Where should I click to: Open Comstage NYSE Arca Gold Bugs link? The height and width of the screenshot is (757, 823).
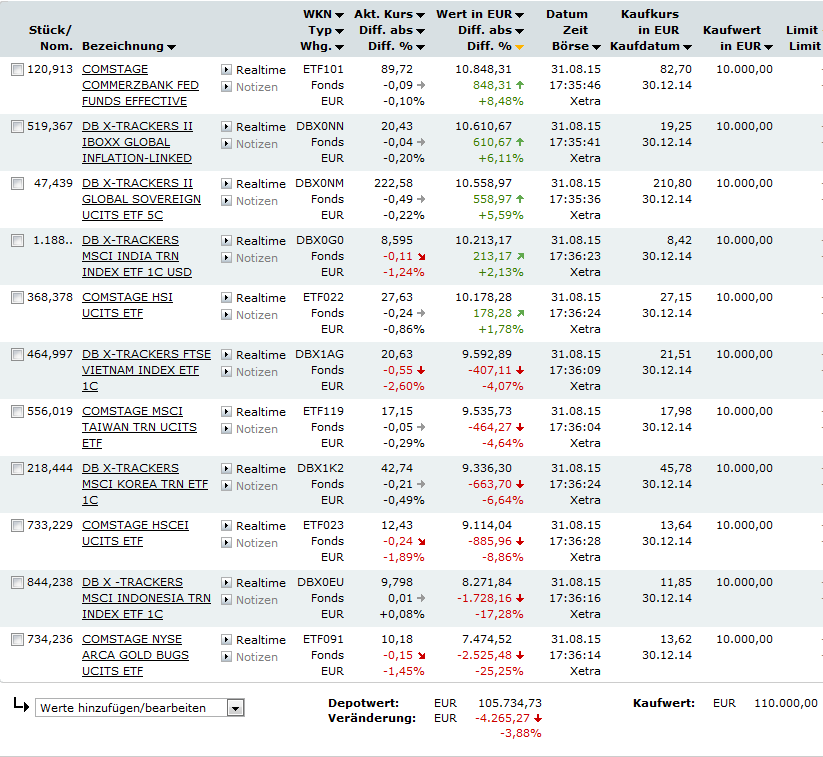135,655
